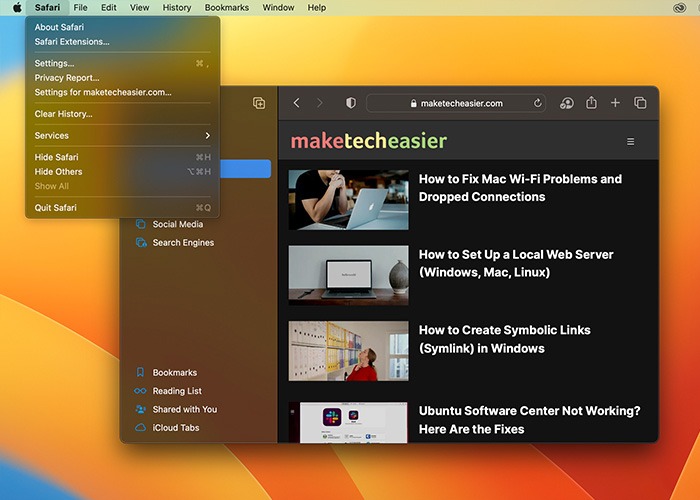Screen dimensions: 700x500
Task: Click the MacBook thumbnail for Wi-Fi article
Action: [x=348, y=200]
